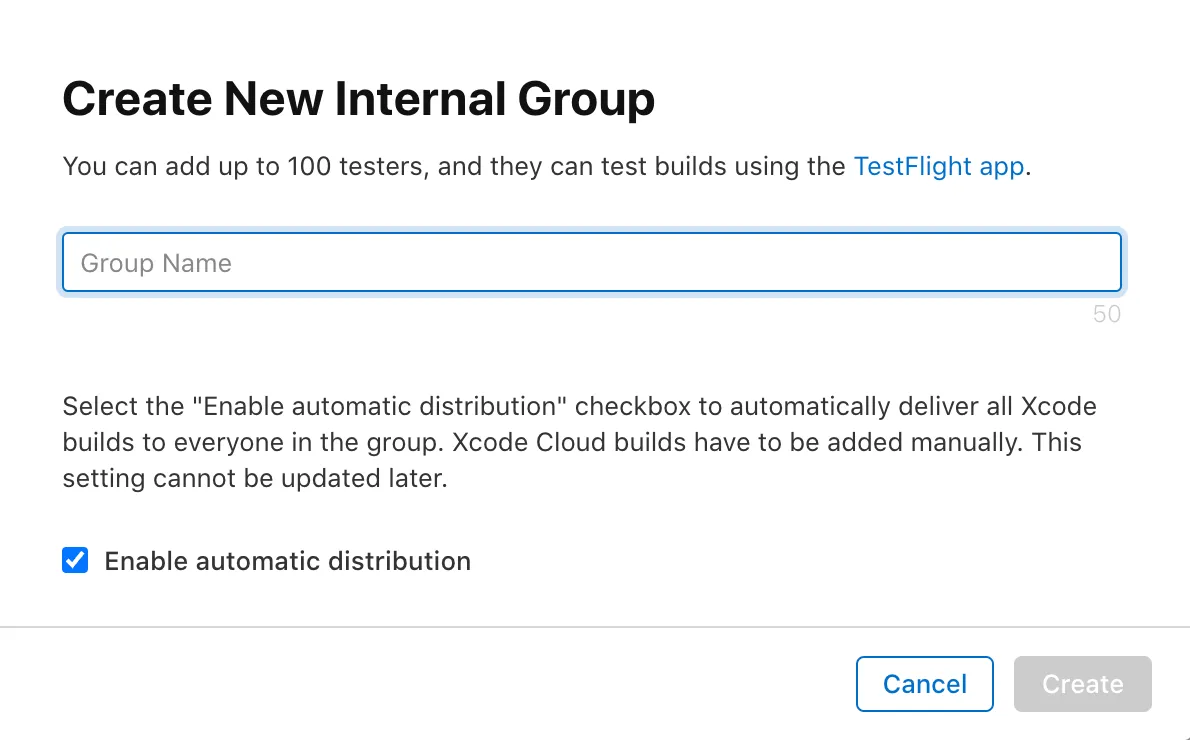Click the grayed-out Create button
The height and width of the screenshot is (740, 1190).
[1082, 684]
